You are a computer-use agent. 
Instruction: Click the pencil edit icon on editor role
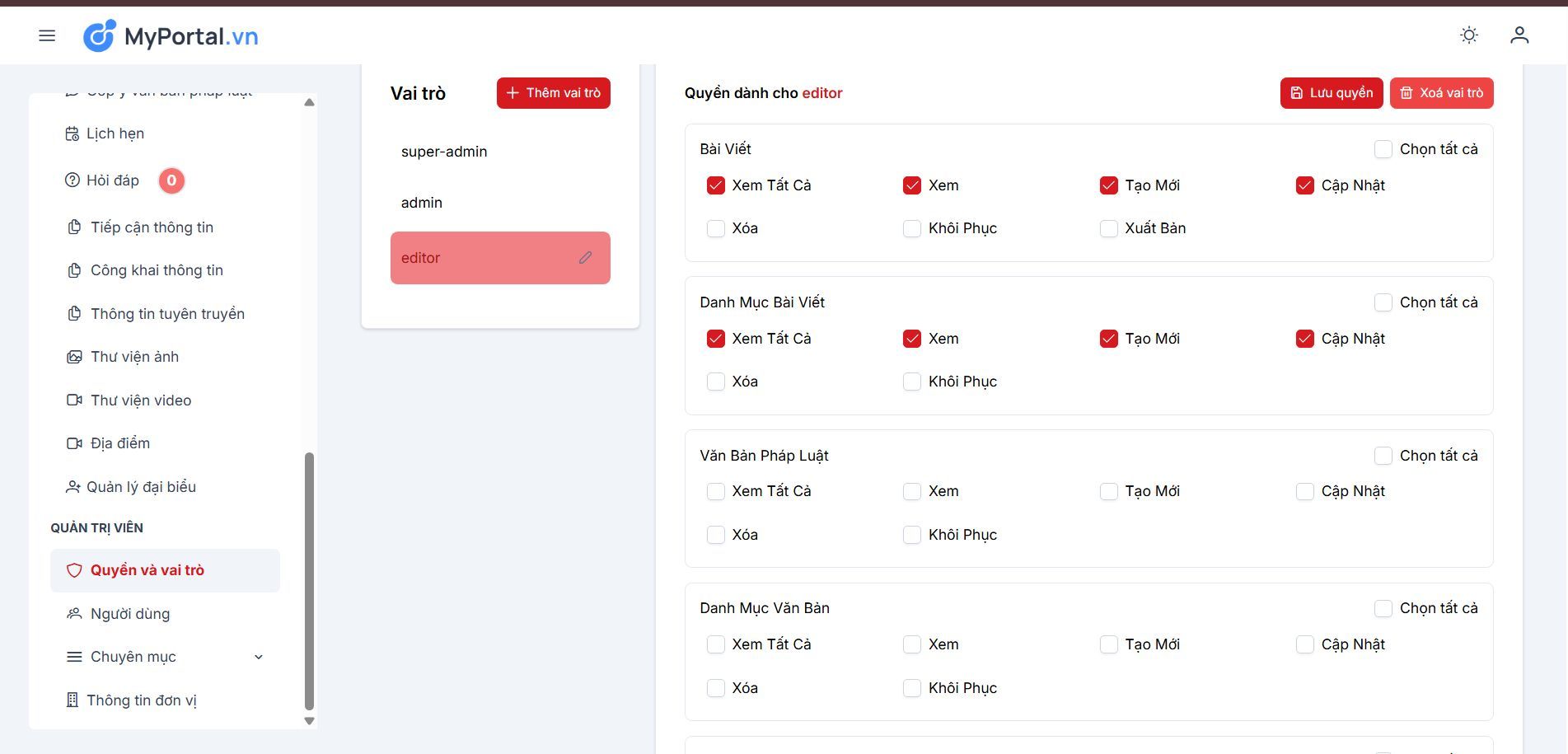[585, 258]
